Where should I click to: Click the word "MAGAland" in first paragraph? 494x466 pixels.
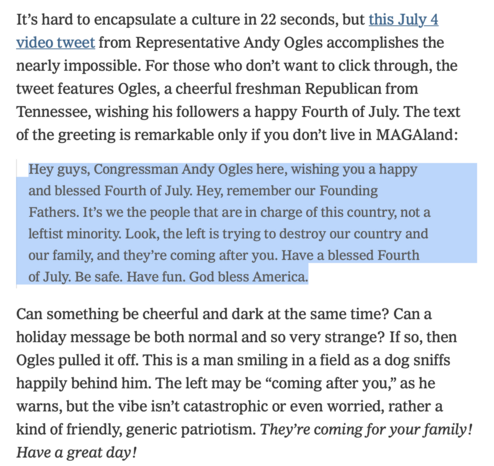click(x=415, y=135)
